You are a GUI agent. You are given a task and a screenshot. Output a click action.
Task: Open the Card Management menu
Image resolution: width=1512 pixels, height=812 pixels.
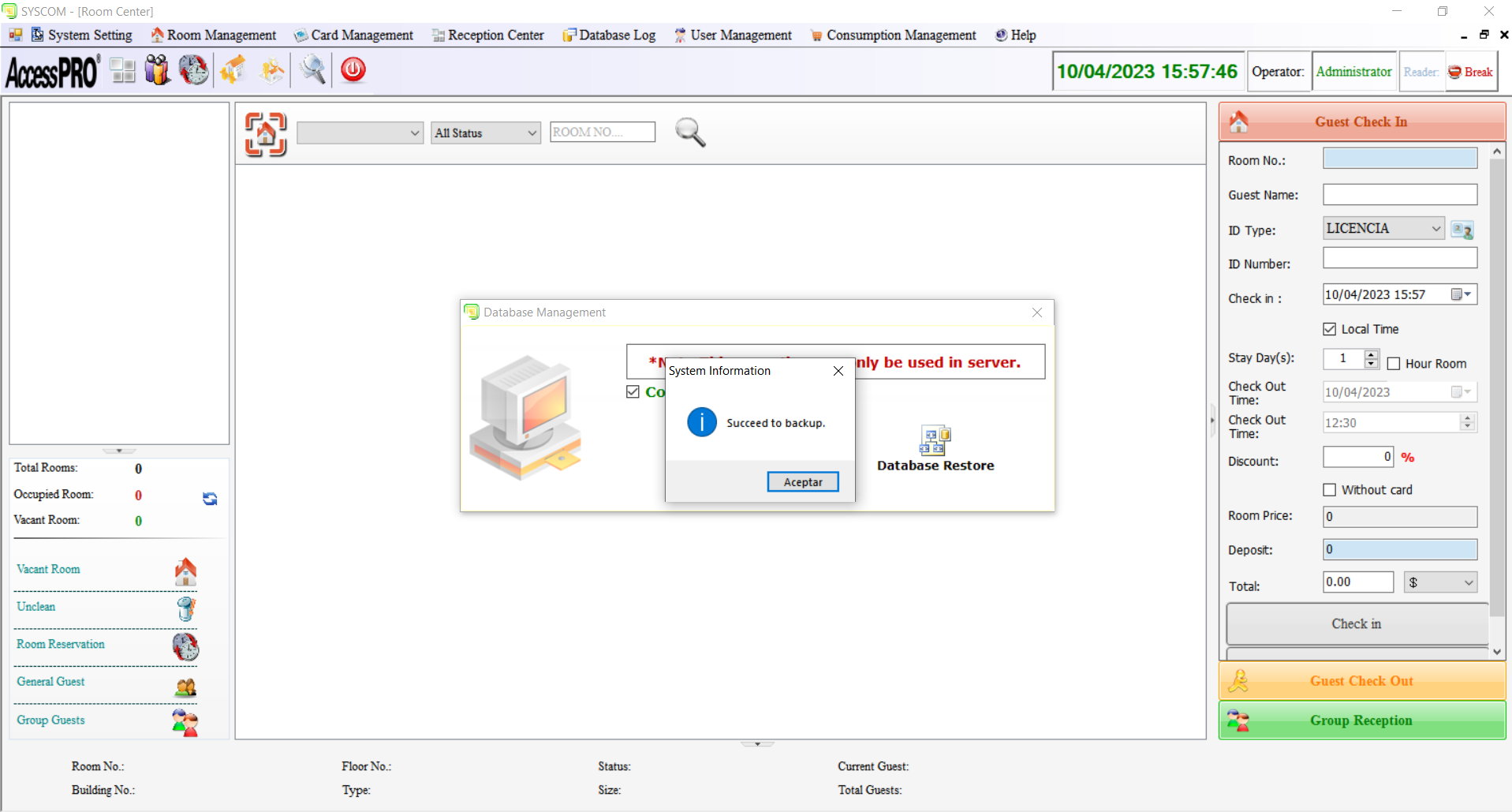pyautogui.click(x=353, y=35)
